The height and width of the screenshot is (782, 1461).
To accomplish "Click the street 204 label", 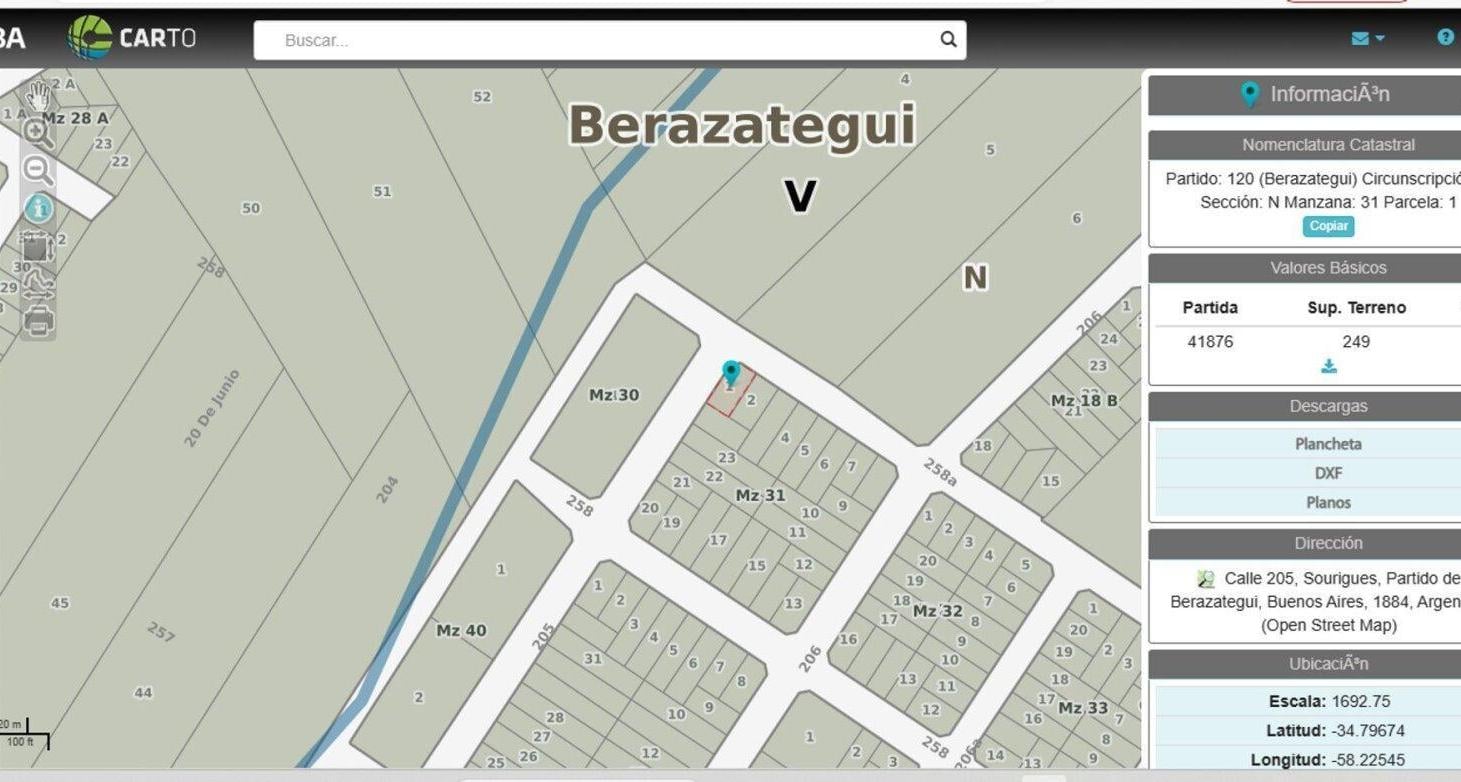I will (387, 489).
